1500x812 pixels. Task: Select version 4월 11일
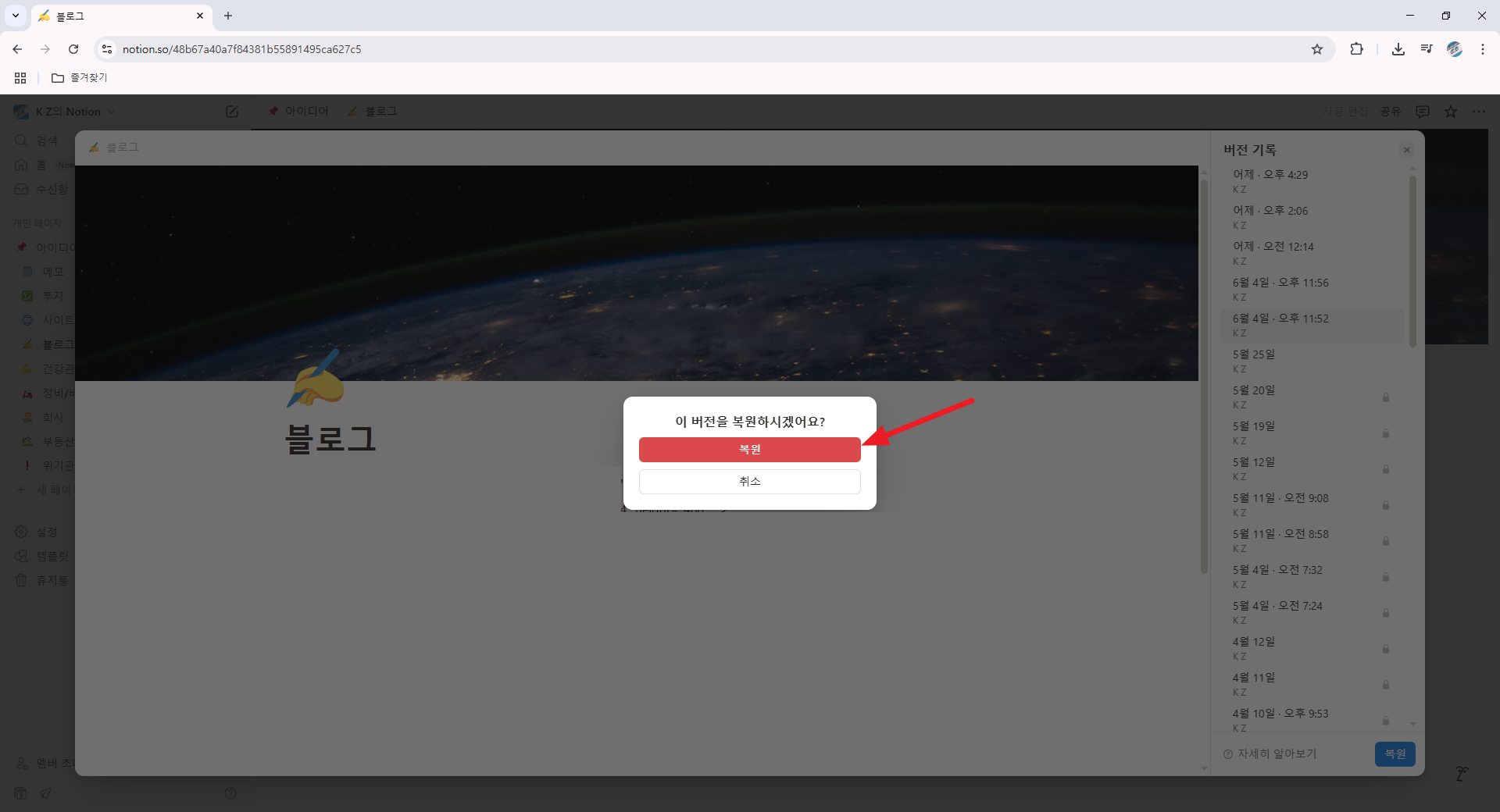click(1312, 684)
